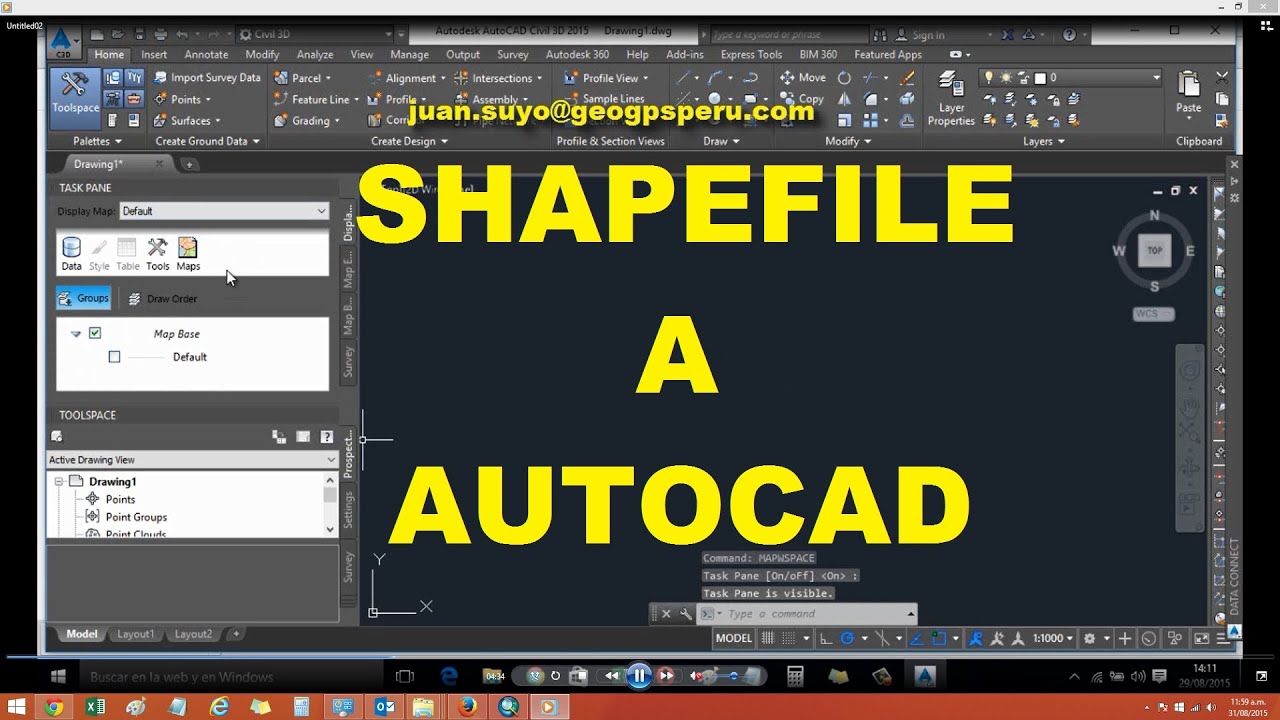Open the Alignment dropdown

[x=407, y=78]
